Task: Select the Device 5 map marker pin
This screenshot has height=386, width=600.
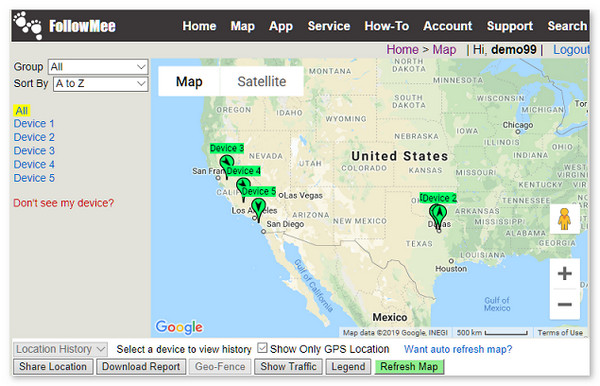Action: [x=259, y=210]
